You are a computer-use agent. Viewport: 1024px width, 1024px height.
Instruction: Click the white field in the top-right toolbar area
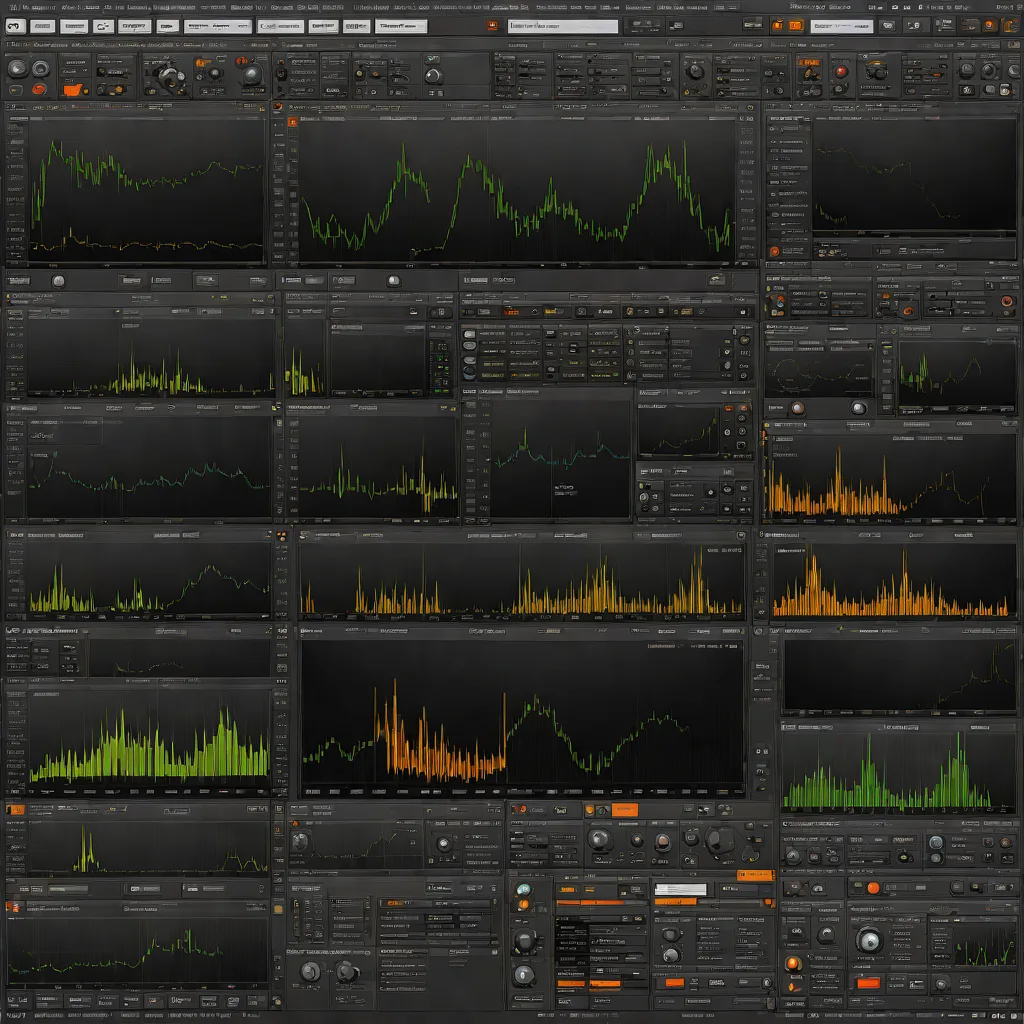[x=841, y=26]
